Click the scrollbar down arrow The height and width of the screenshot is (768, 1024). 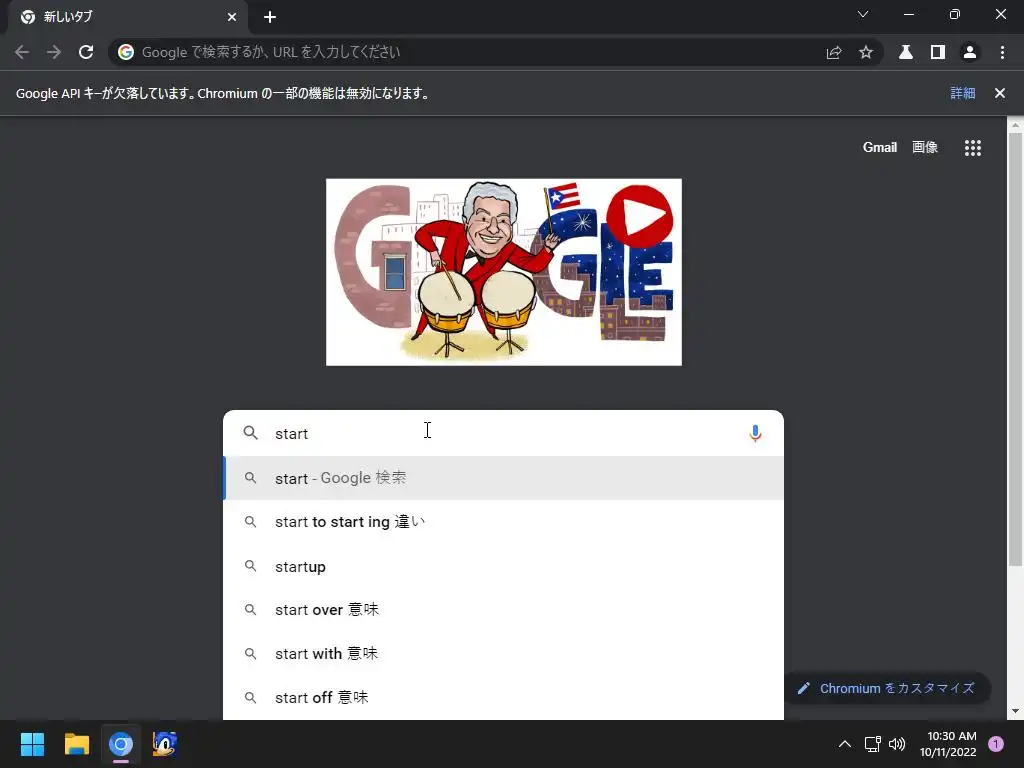1015,711
